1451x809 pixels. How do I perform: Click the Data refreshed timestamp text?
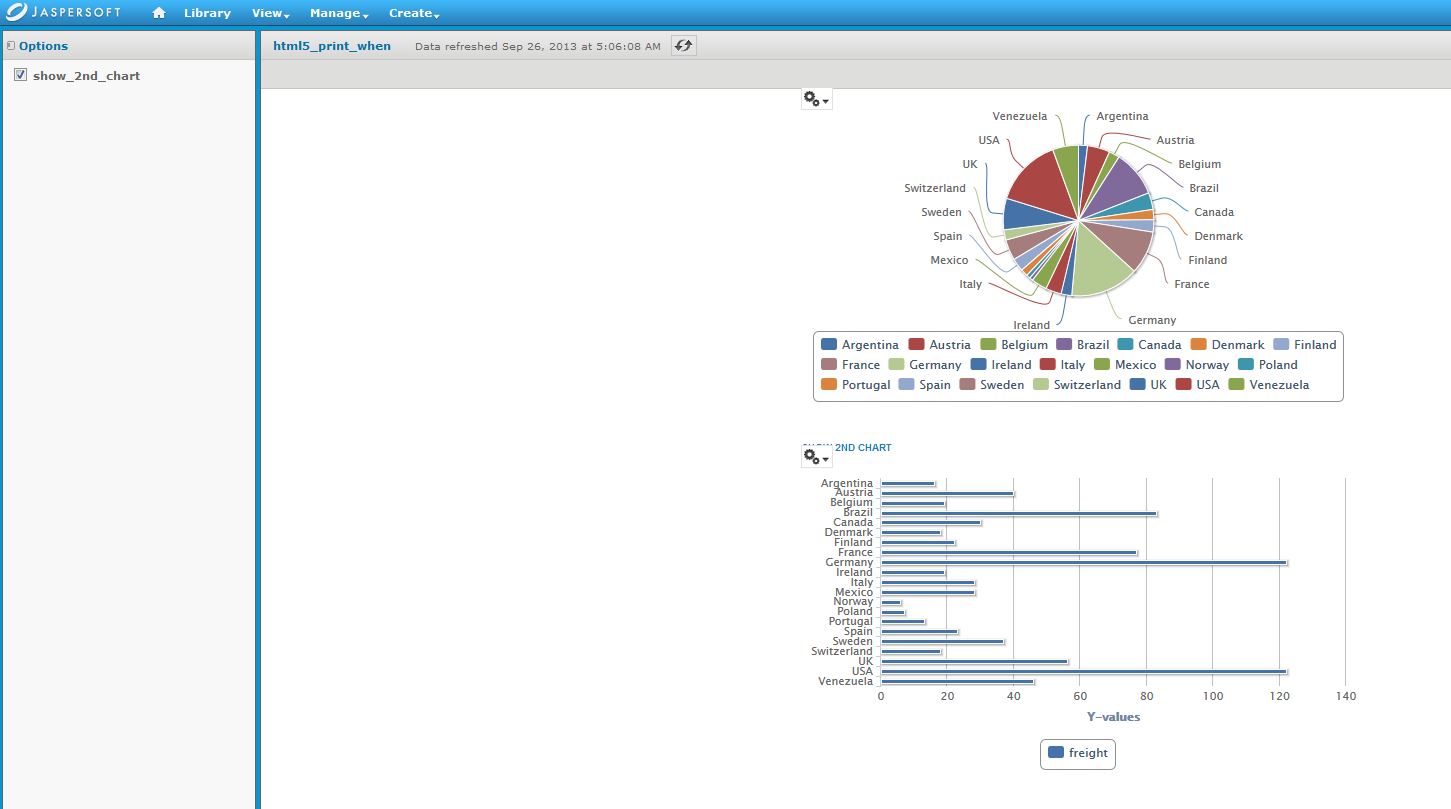coord(537,47)
